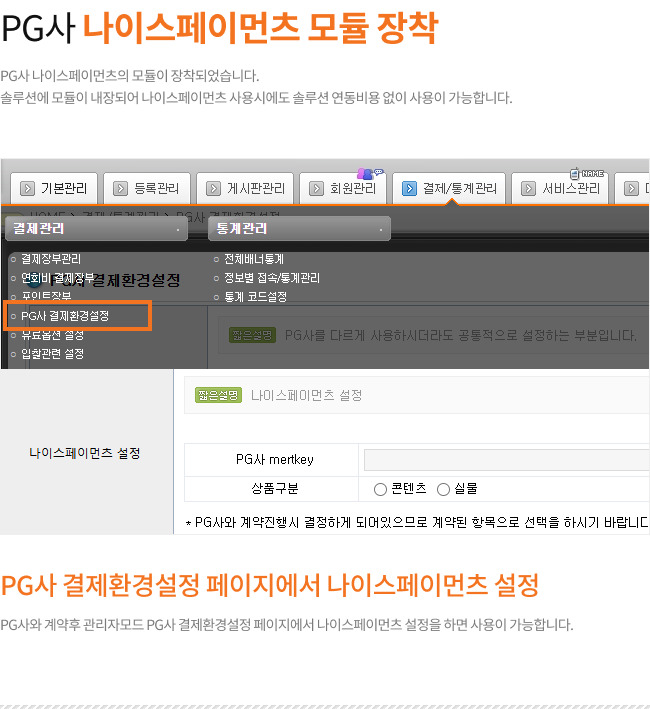Open the 등록관리 tab
The image size is (650, 709).
point(147,188)
